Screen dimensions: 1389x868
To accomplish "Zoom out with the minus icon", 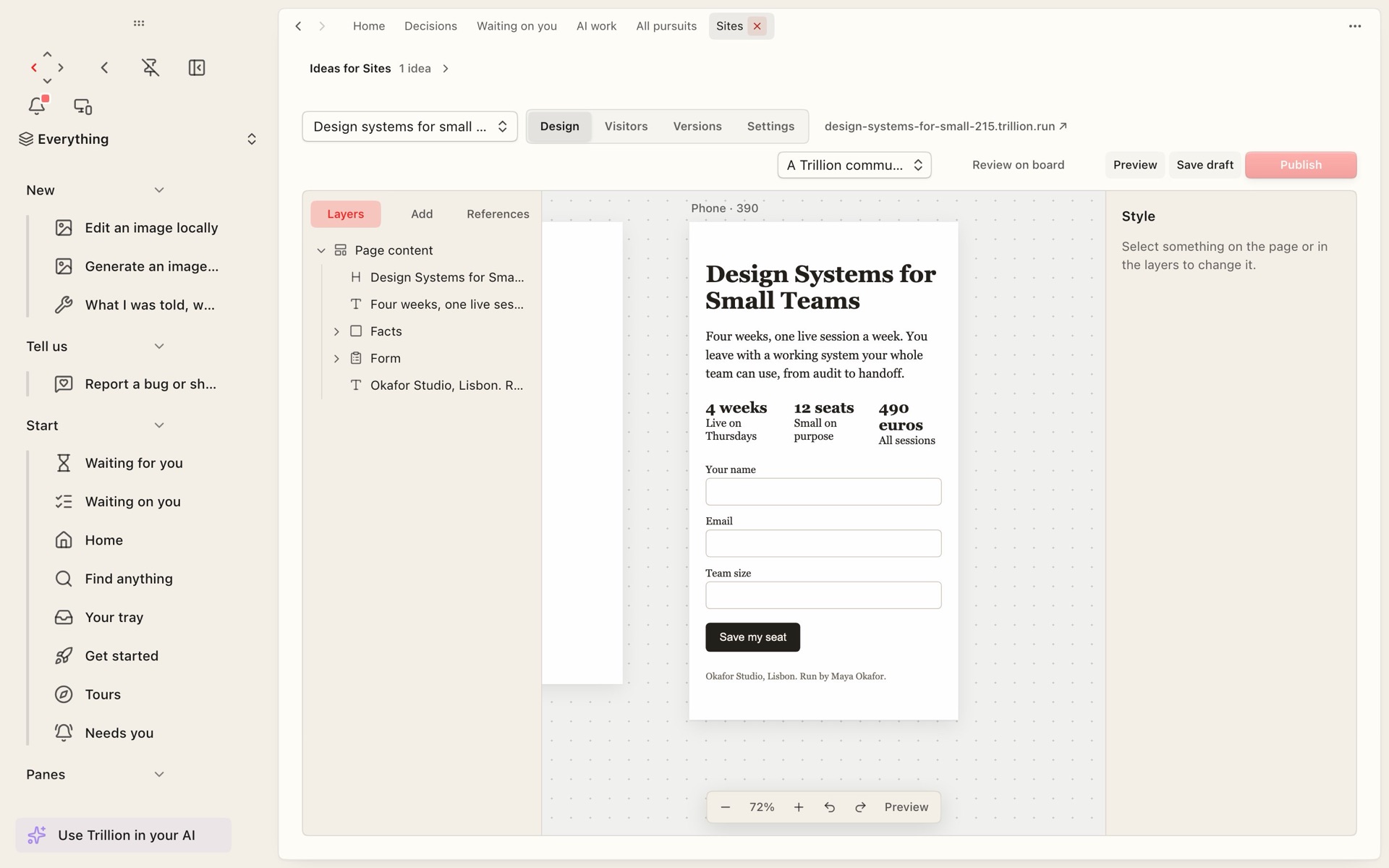I will click(x=725, y=807).
